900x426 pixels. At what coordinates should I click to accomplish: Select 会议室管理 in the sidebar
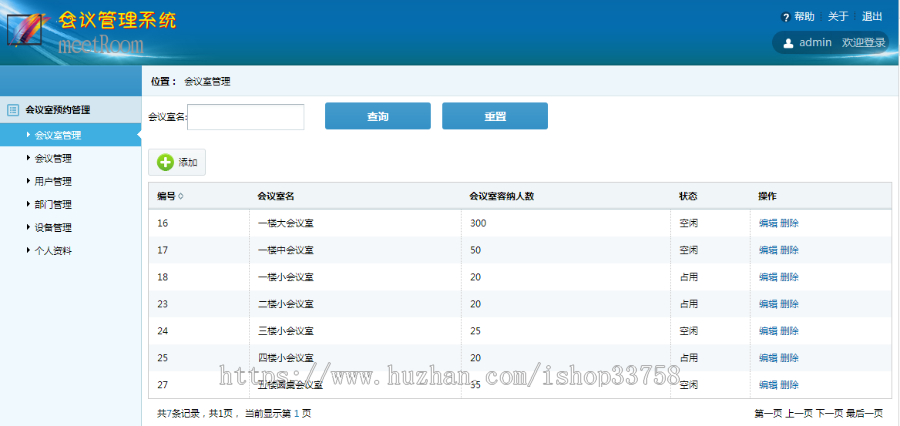click(x=71, y=135)
